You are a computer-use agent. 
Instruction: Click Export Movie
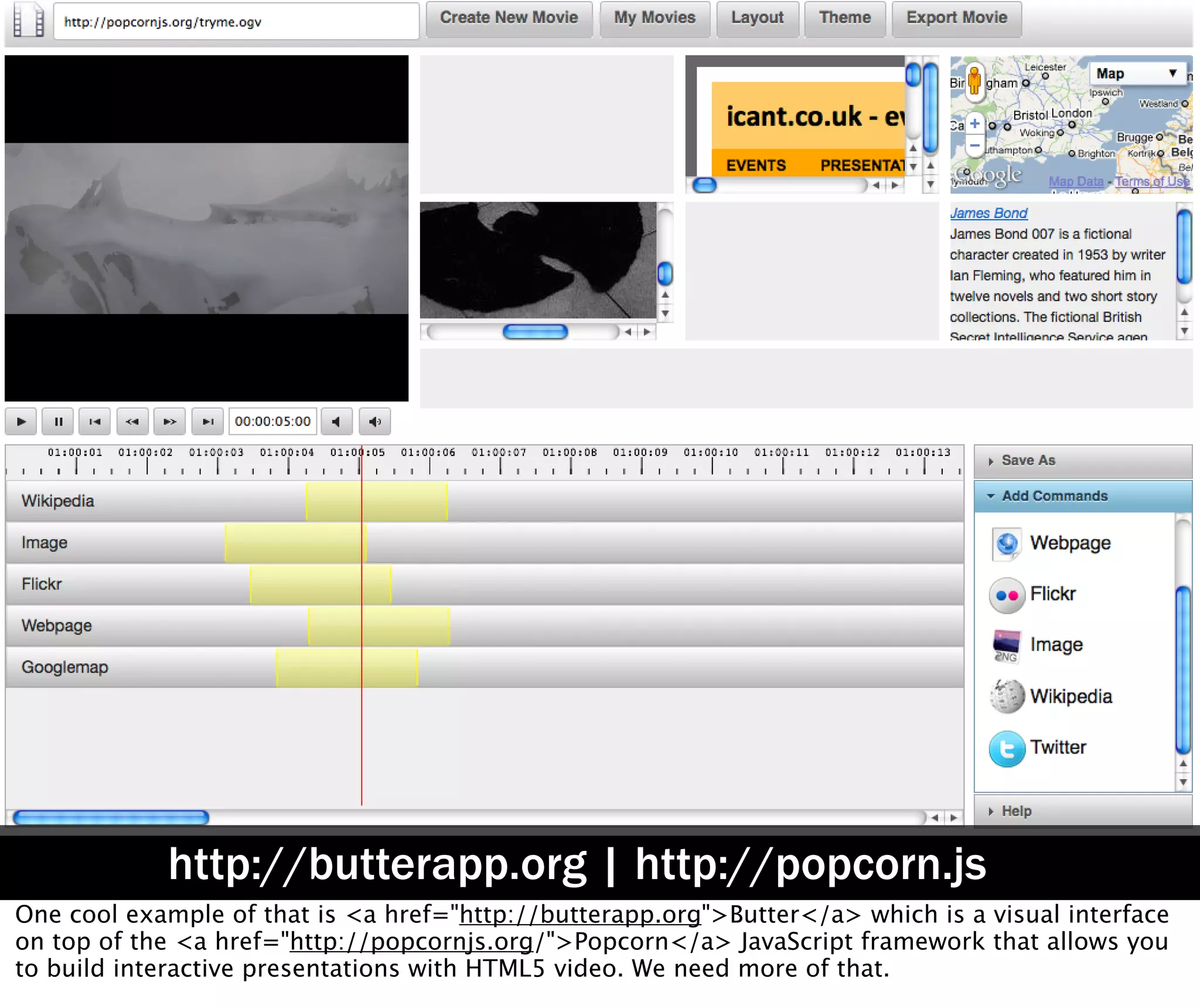click(956, 18)
